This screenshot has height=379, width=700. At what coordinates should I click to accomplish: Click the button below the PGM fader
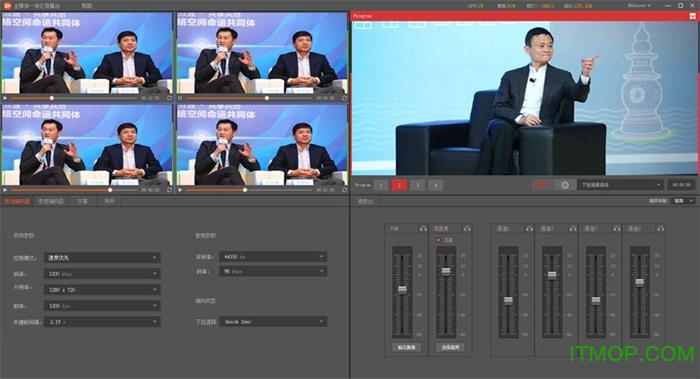coord(406,347)
